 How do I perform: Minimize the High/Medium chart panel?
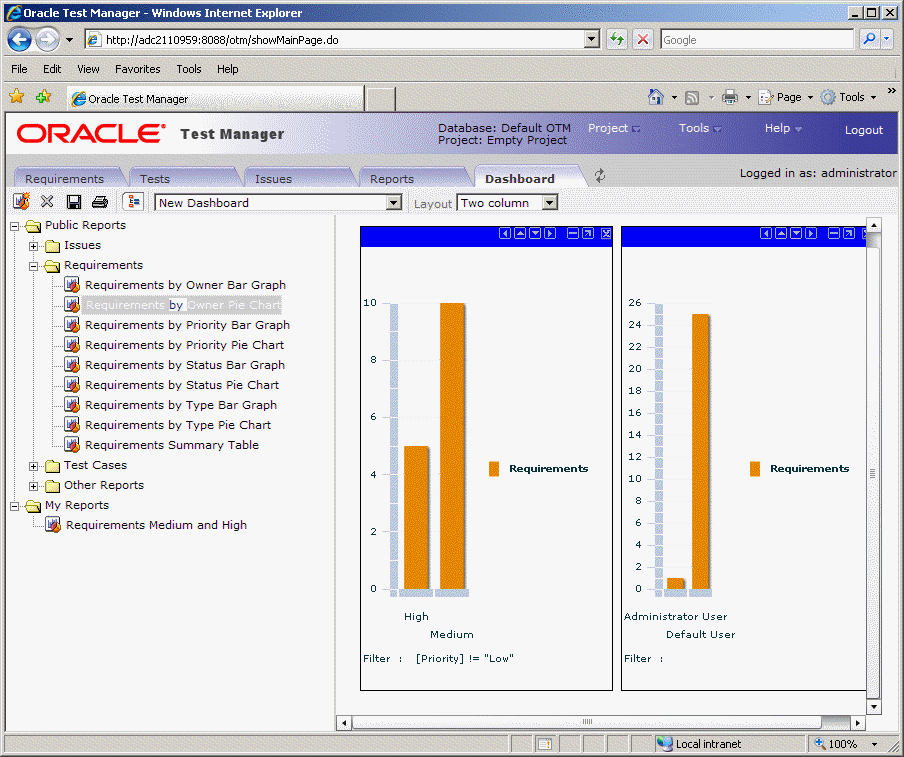[573, 233]
